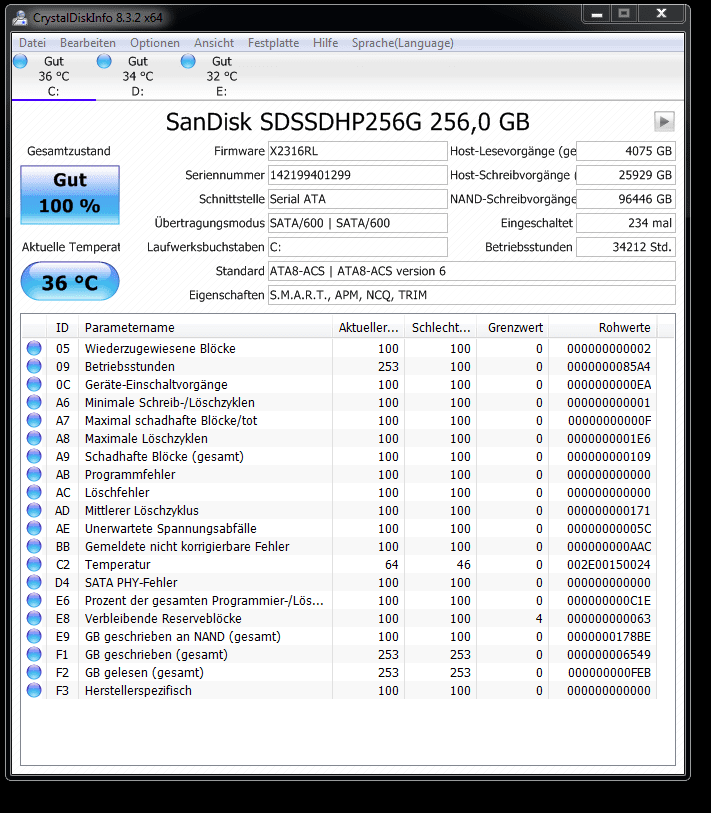Open the Ansicht menu
Viewport: 711px width, 813px height.
[214, 43]
